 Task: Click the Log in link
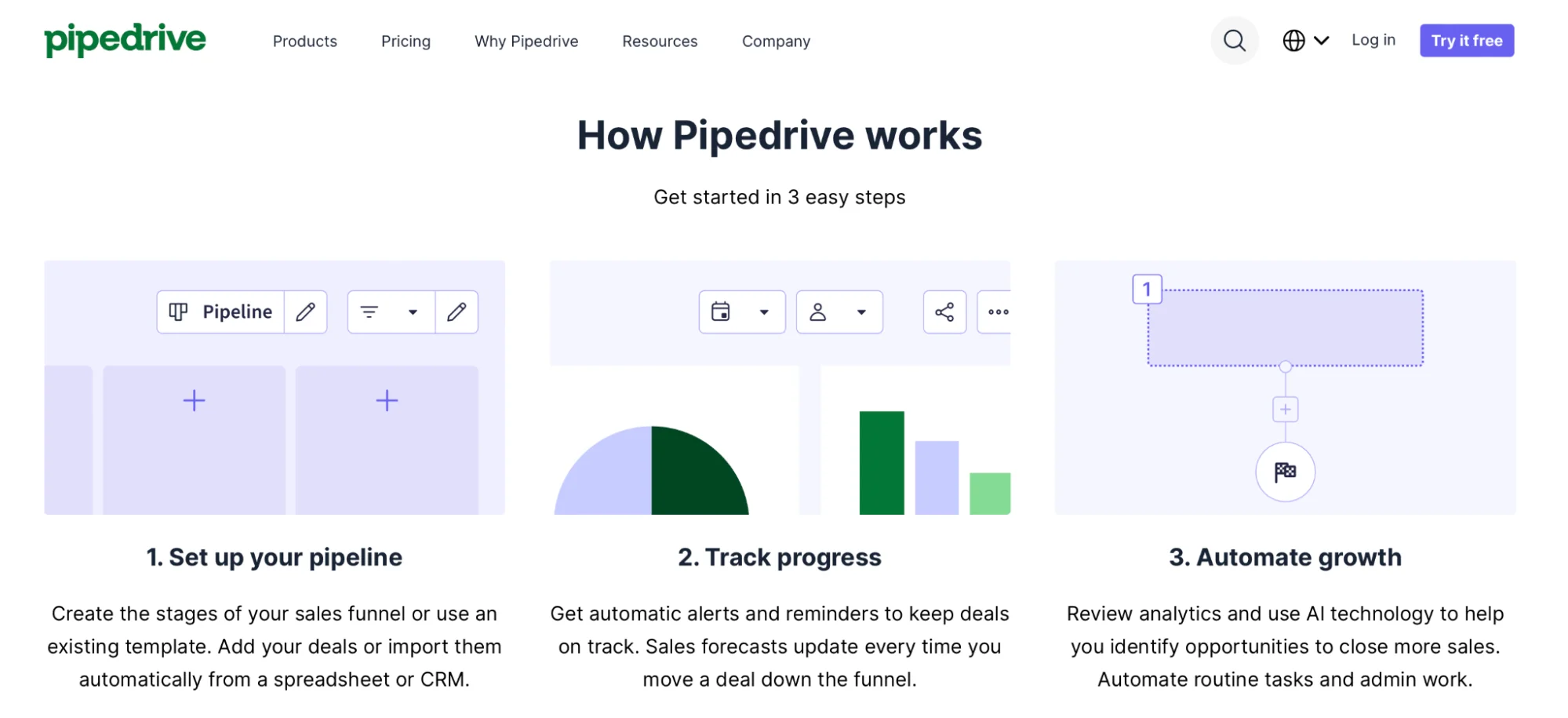tap(1373, 40)
